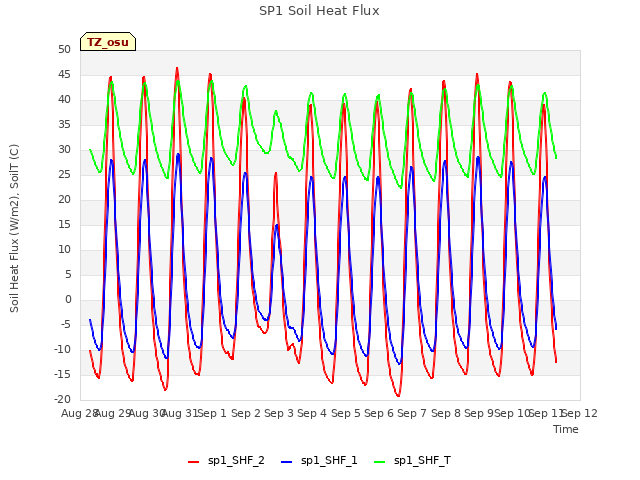Image resolution: width=640 pixels, height=480 pixels.
Task: Click the y-axis value 45
Action: pos(64,75)
